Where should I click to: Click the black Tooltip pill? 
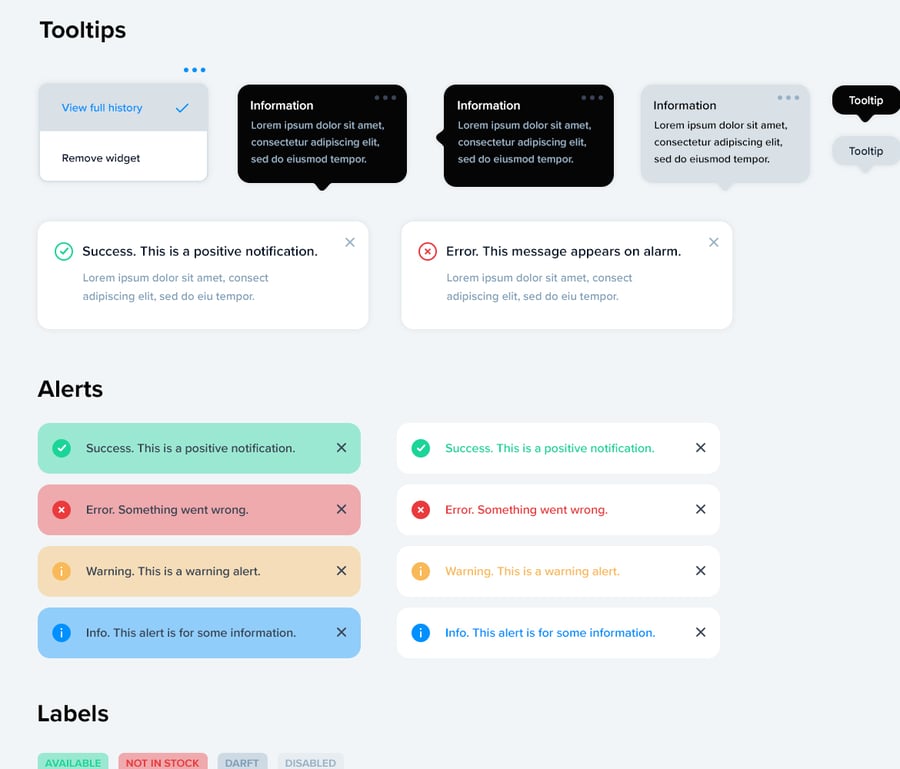click(x=866, y=100)
